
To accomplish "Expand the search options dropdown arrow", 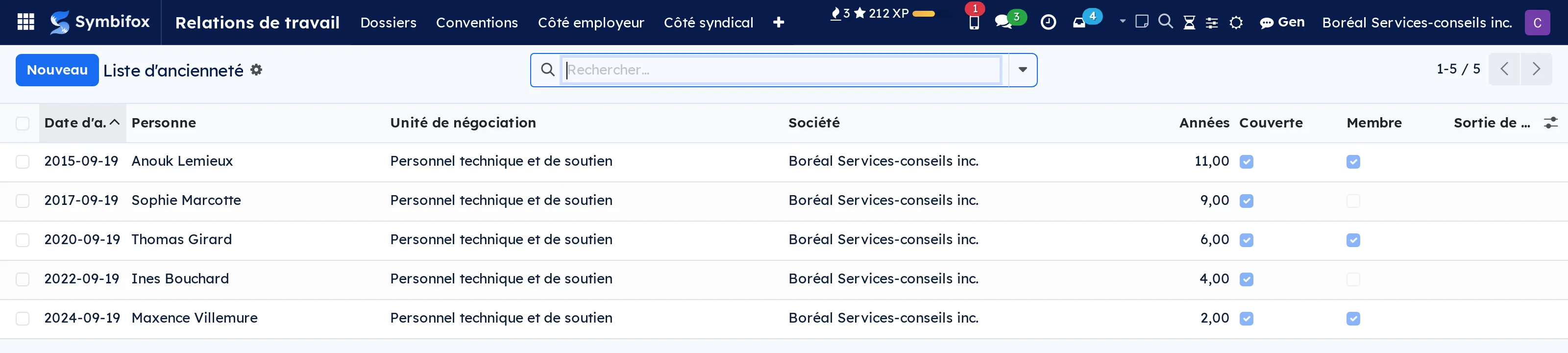I will (1023, 70).
